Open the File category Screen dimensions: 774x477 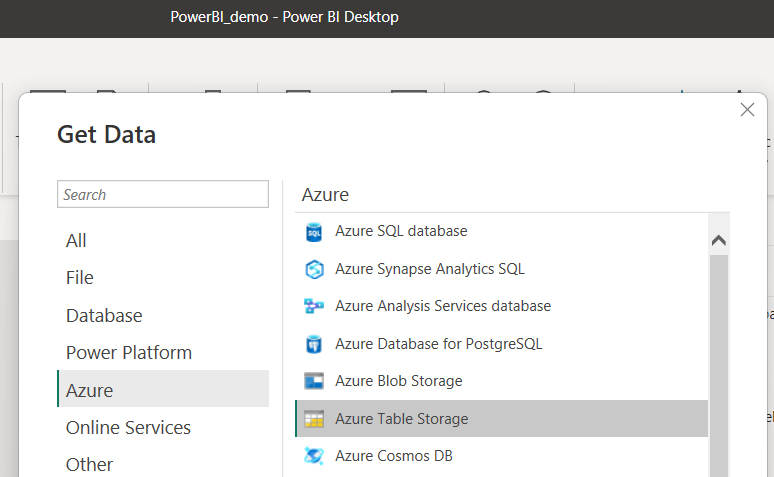pos(80,278)
